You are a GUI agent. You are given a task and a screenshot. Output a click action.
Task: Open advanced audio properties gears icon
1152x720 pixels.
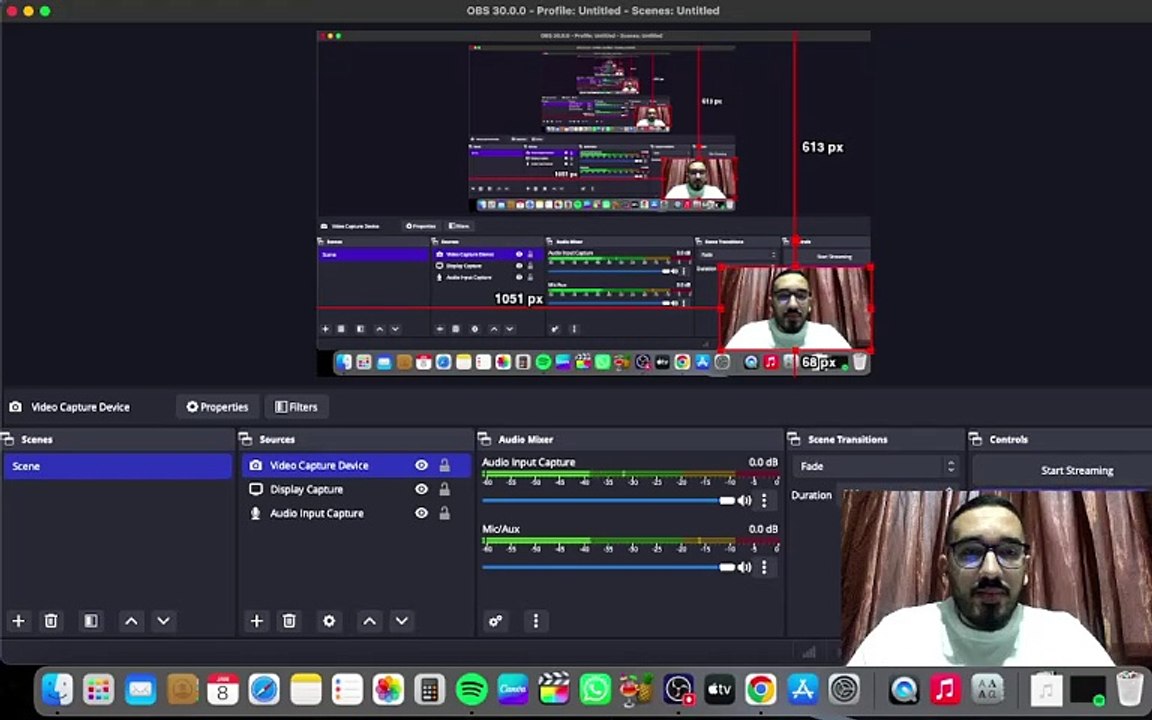496,621
